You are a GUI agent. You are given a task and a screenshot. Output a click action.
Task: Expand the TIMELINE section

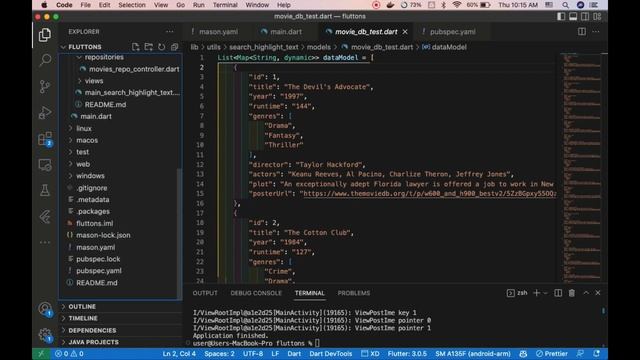[83, 318]
